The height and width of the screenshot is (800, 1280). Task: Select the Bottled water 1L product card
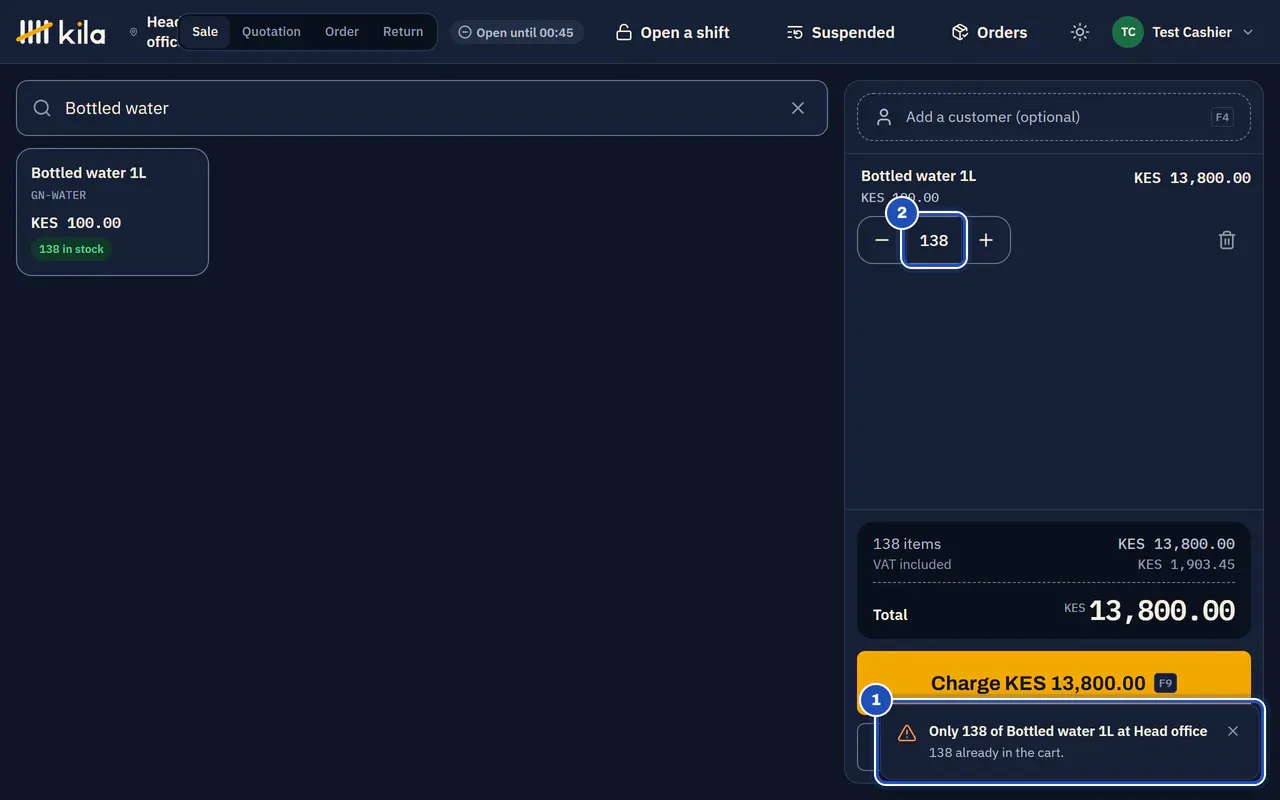(112, 212)
